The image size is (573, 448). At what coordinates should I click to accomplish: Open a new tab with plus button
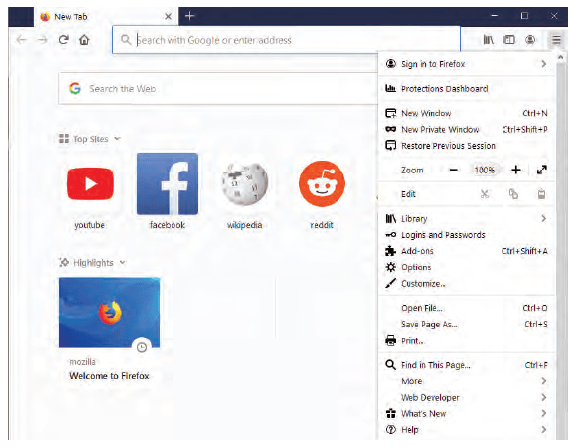(x=189, y=16)
